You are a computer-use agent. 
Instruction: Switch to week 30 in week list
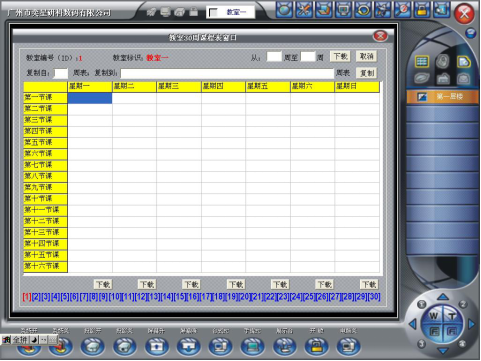click(374, 296)
